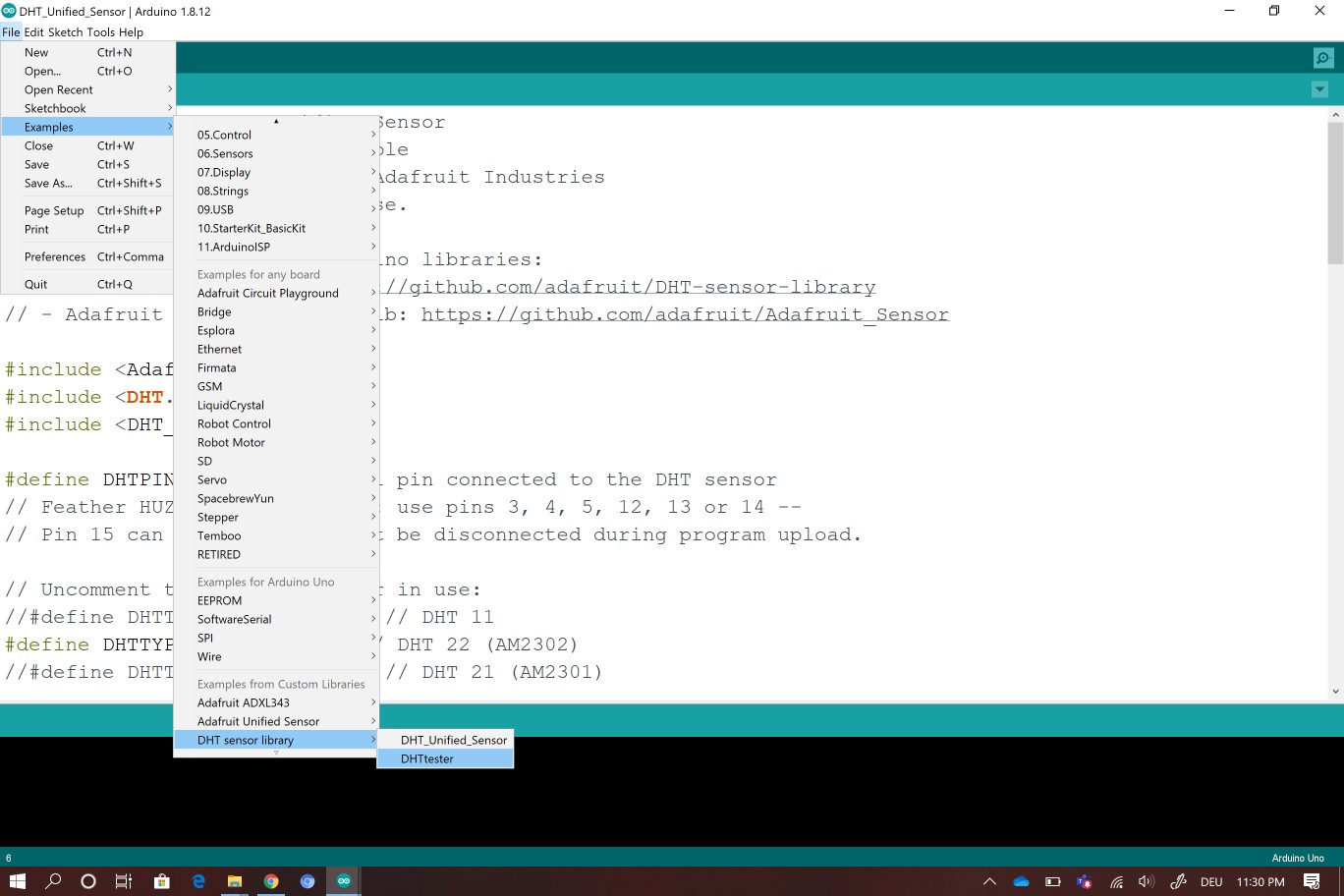The height and width of the screenshot is (896, 1344).
Task: Open the Help menu
Action: pyautogui.click(x=131, y=32)
